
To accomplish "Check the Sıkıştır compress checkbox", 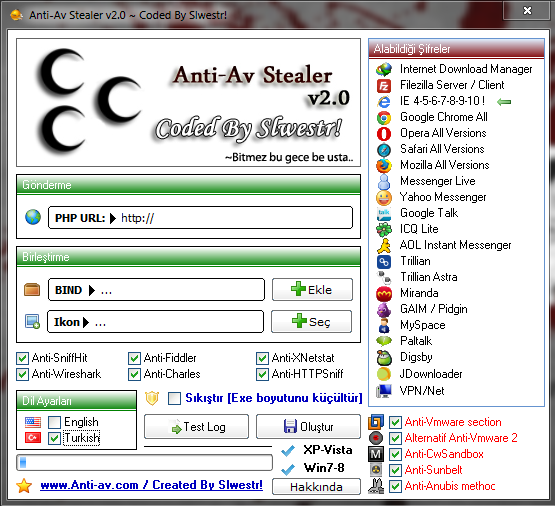I will tap(174, 398).
